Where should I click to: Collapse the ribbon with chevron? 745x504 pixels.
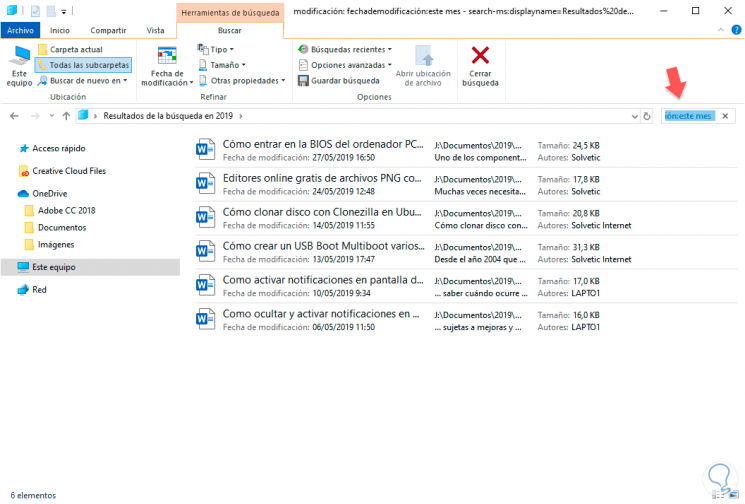(x=721, y=30)
